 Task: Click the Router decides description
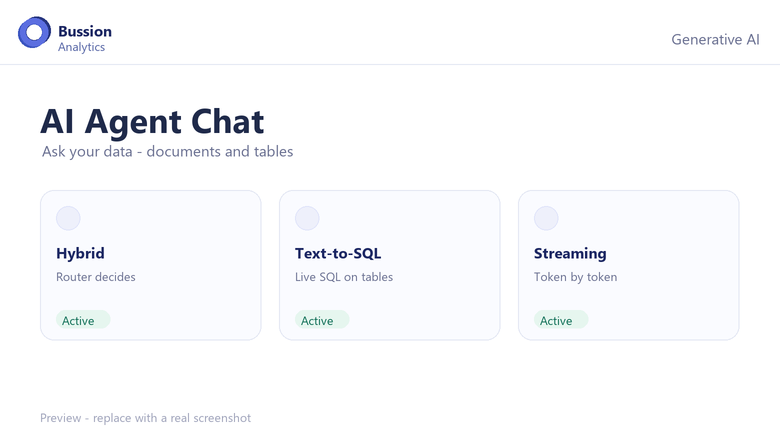(96, 277)
